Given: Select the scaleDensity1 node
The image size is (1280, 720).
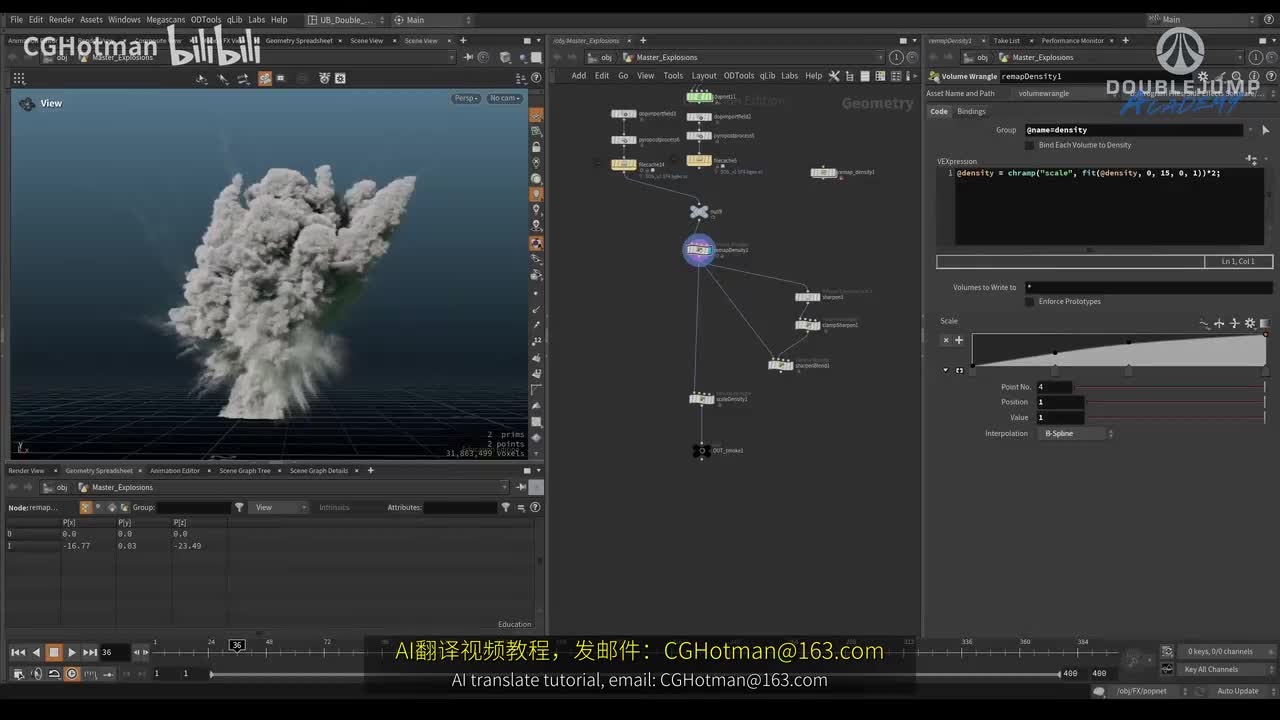Looking at the screenshot, I should click(701, 399).
